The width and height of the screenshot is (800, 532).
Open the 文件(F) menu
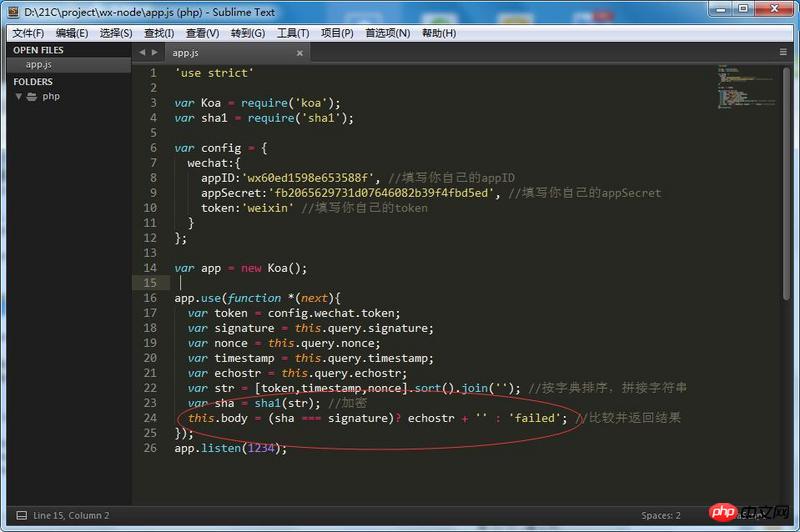(x=28, y=33)
